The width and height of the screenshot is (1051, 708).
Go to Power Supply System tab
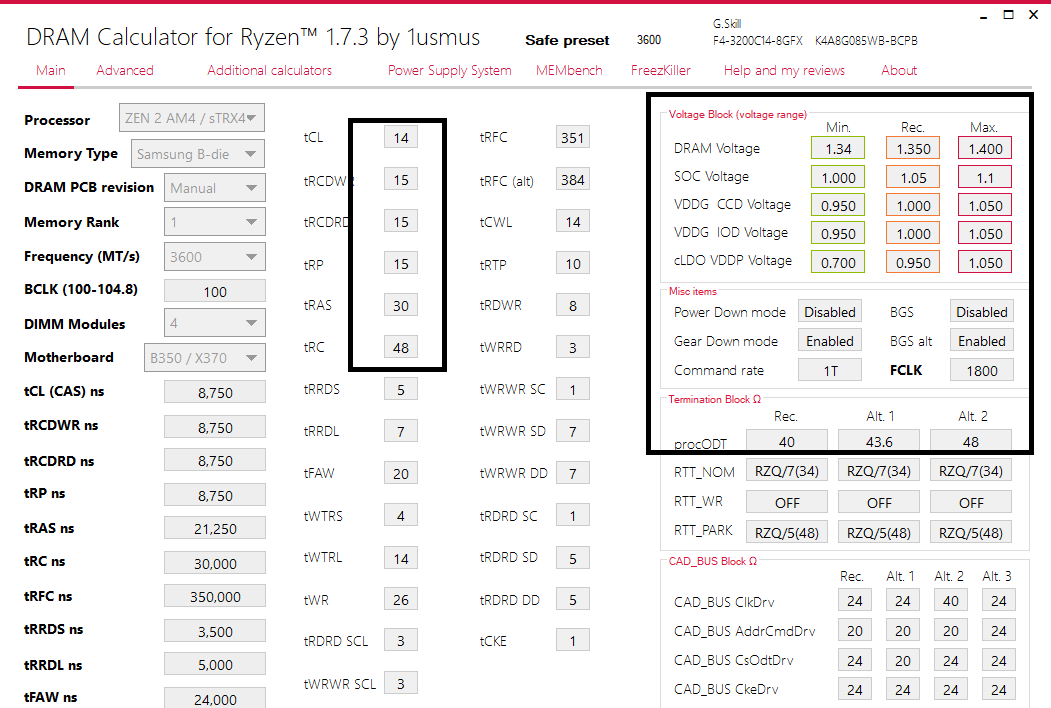[450, 70]
